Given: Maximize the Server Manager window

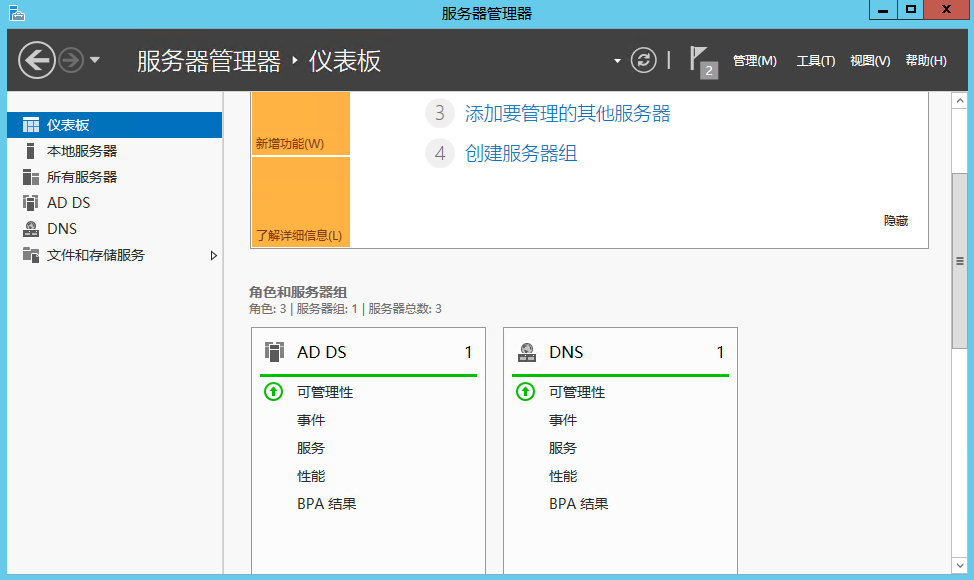Looking at the screenshot, I should point(911,10).
